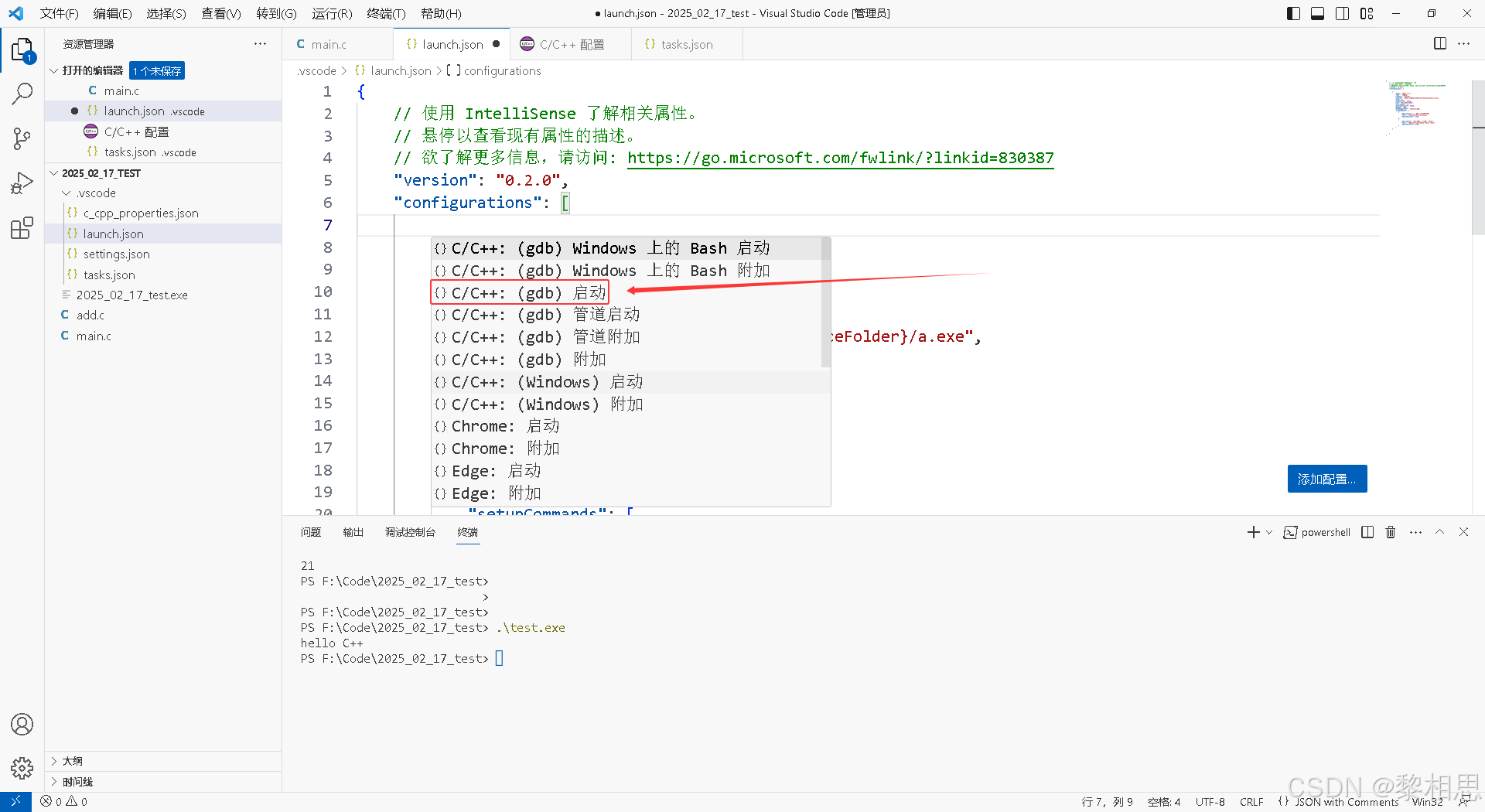The image size is (1485, 812).
Task: Select C/C++: (gdb) 管道启动 suggestion
Action: [630, 315]
